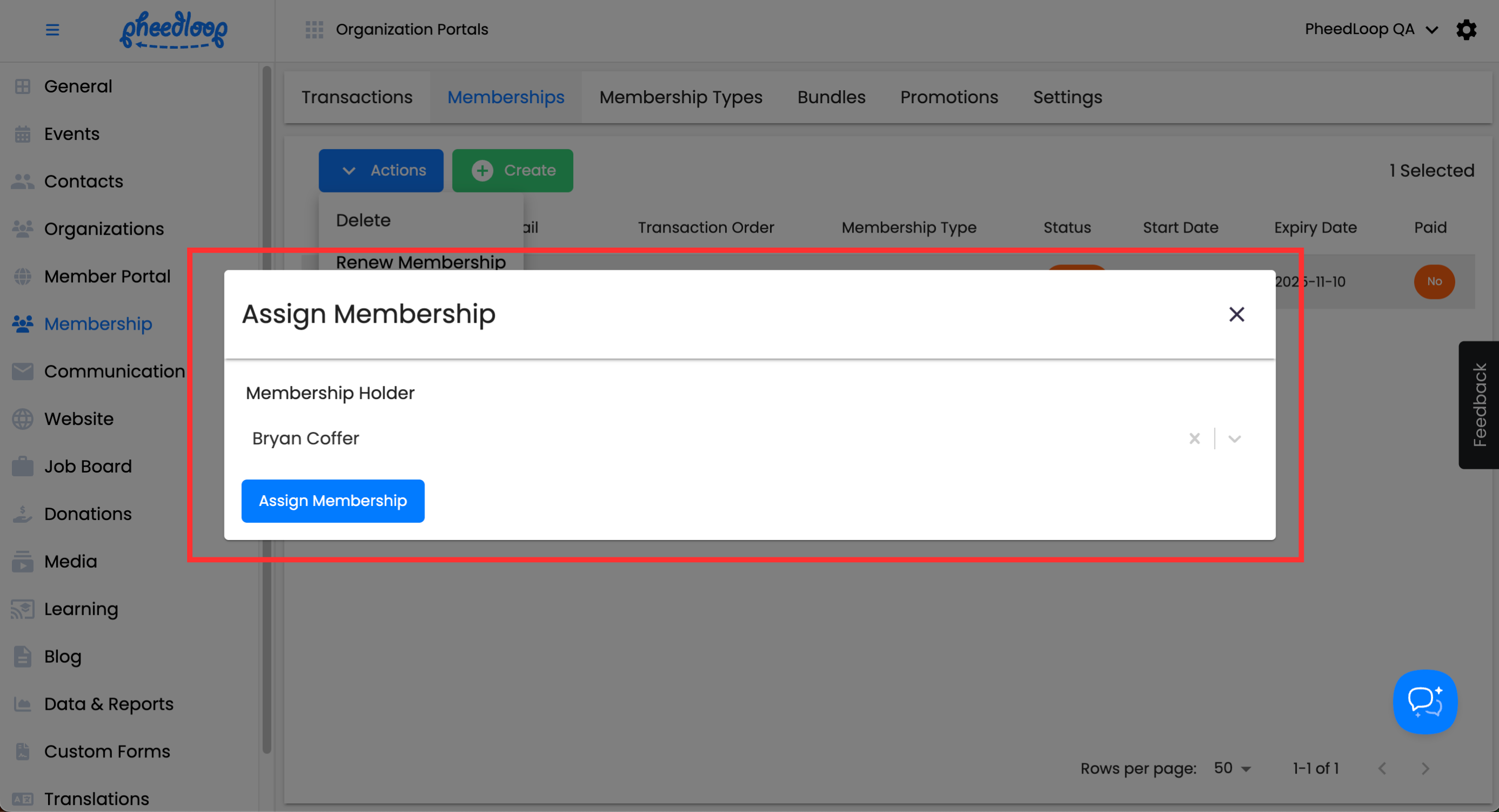Open the Feedback side tab
1499x812 pixels.
1478,405
